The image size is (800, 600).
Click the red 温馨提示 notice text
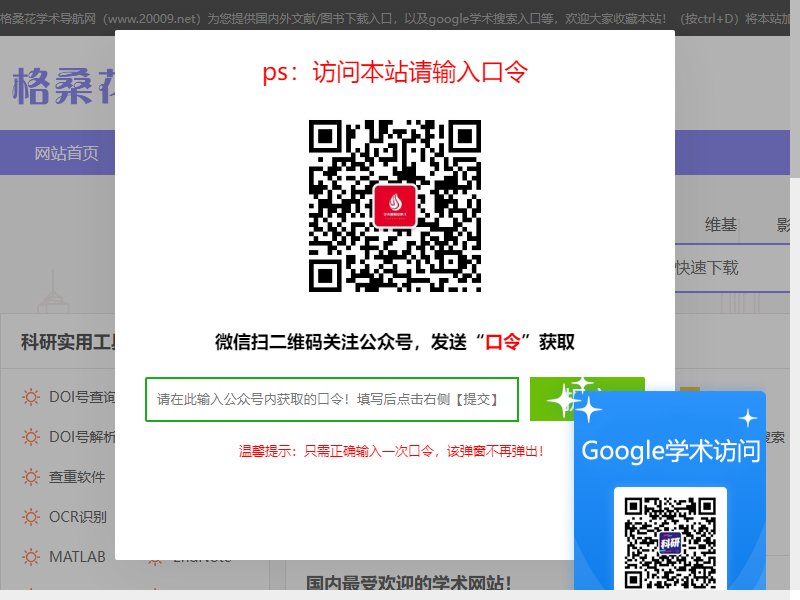(x=392, y=451)
